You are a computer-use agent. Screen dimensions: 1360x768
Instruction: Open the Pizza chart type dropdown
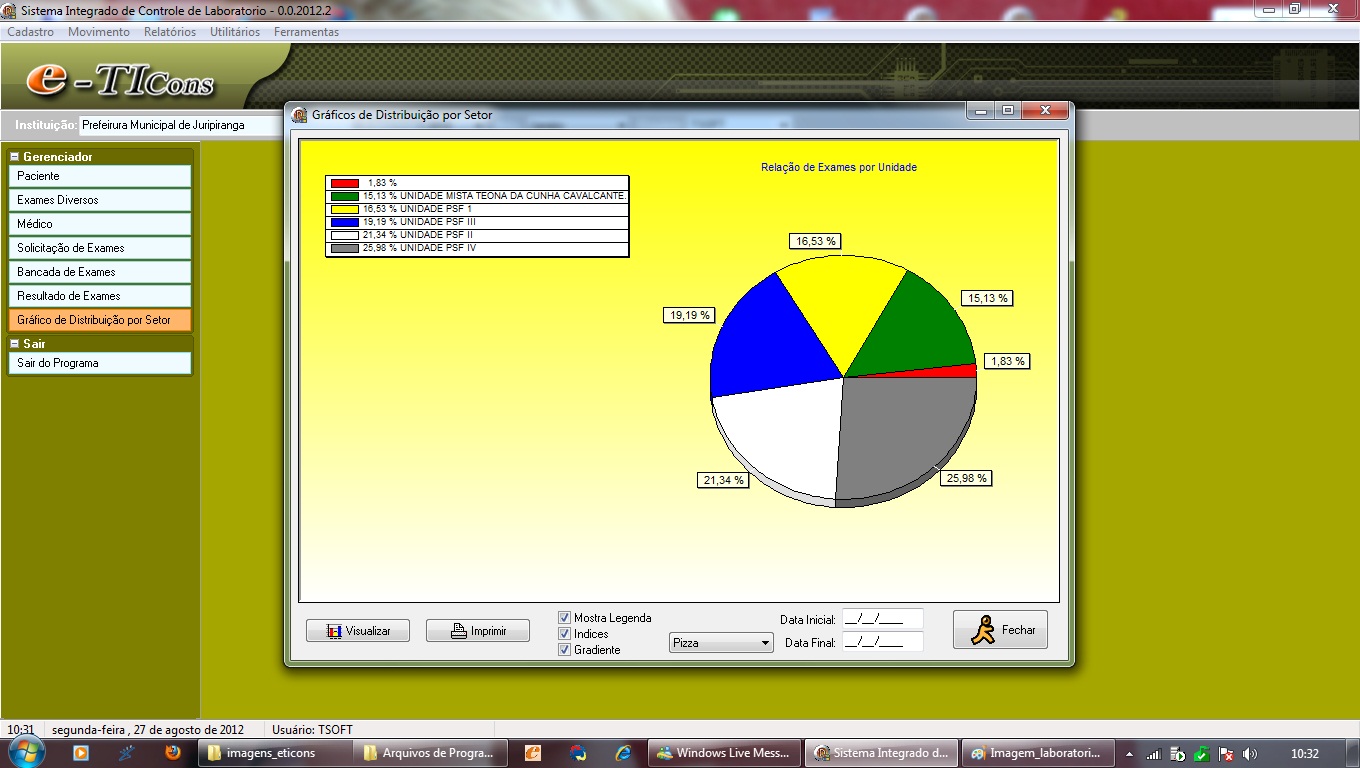(x=721, y=643)
